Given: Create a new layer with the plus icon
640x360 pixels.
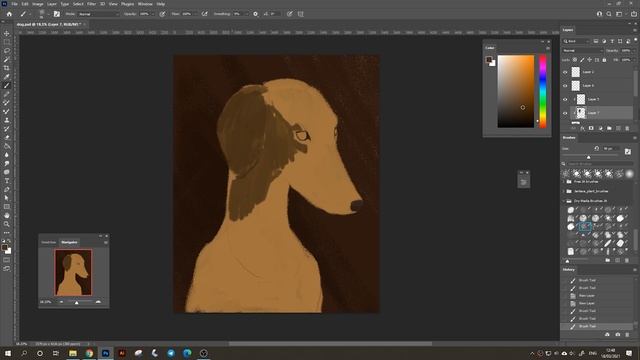Looking at the screenshot, I should point(618,129).
